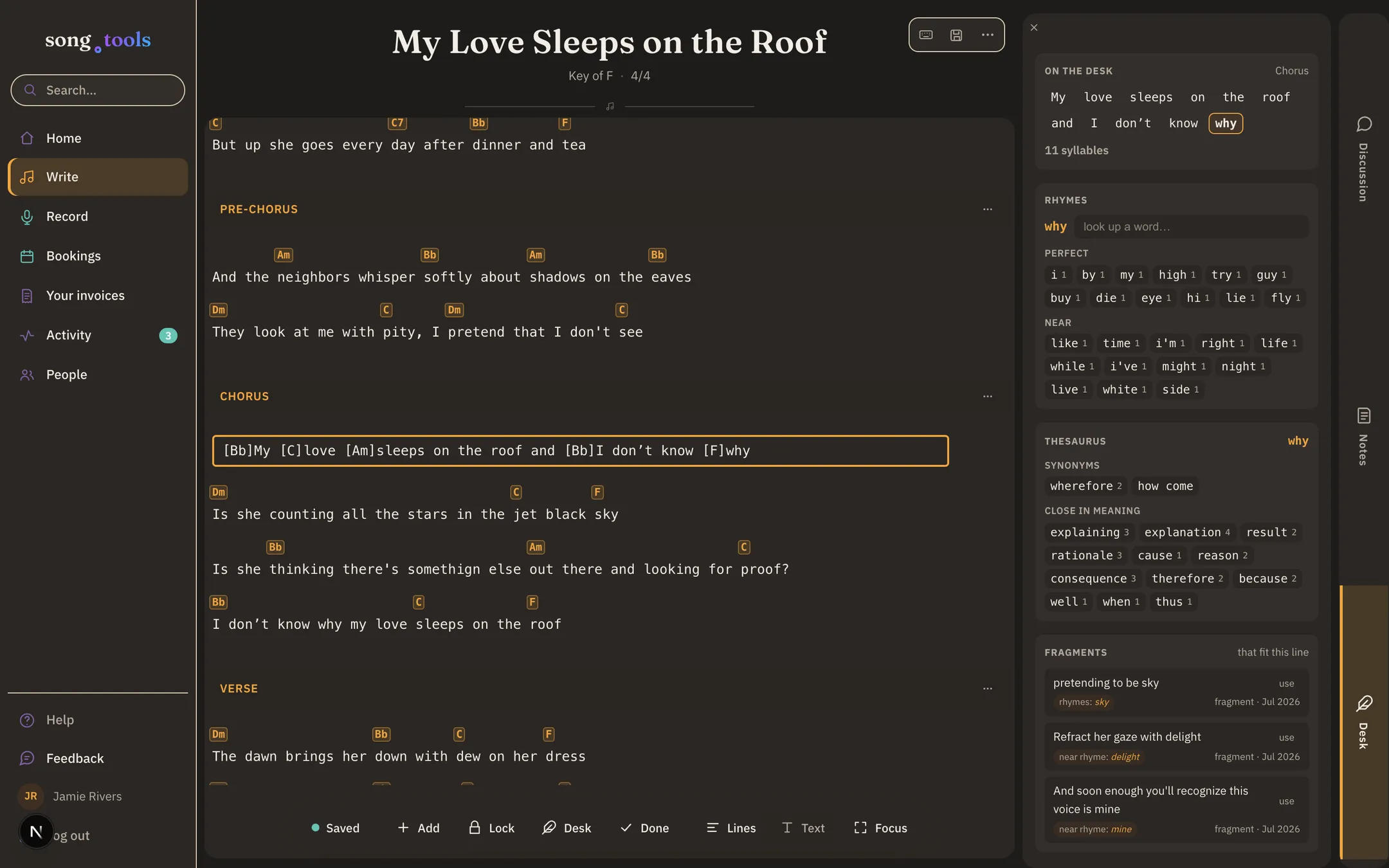The image size is (1389, 868).
Task: Click the C7 chord above 'goes every day'
Action: [397, 123]
